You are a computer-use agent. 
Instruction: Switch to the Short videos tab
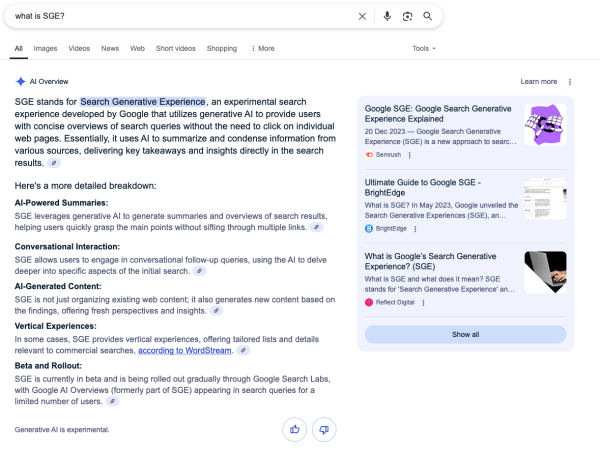pyautogui.click(x=176, y=49)
